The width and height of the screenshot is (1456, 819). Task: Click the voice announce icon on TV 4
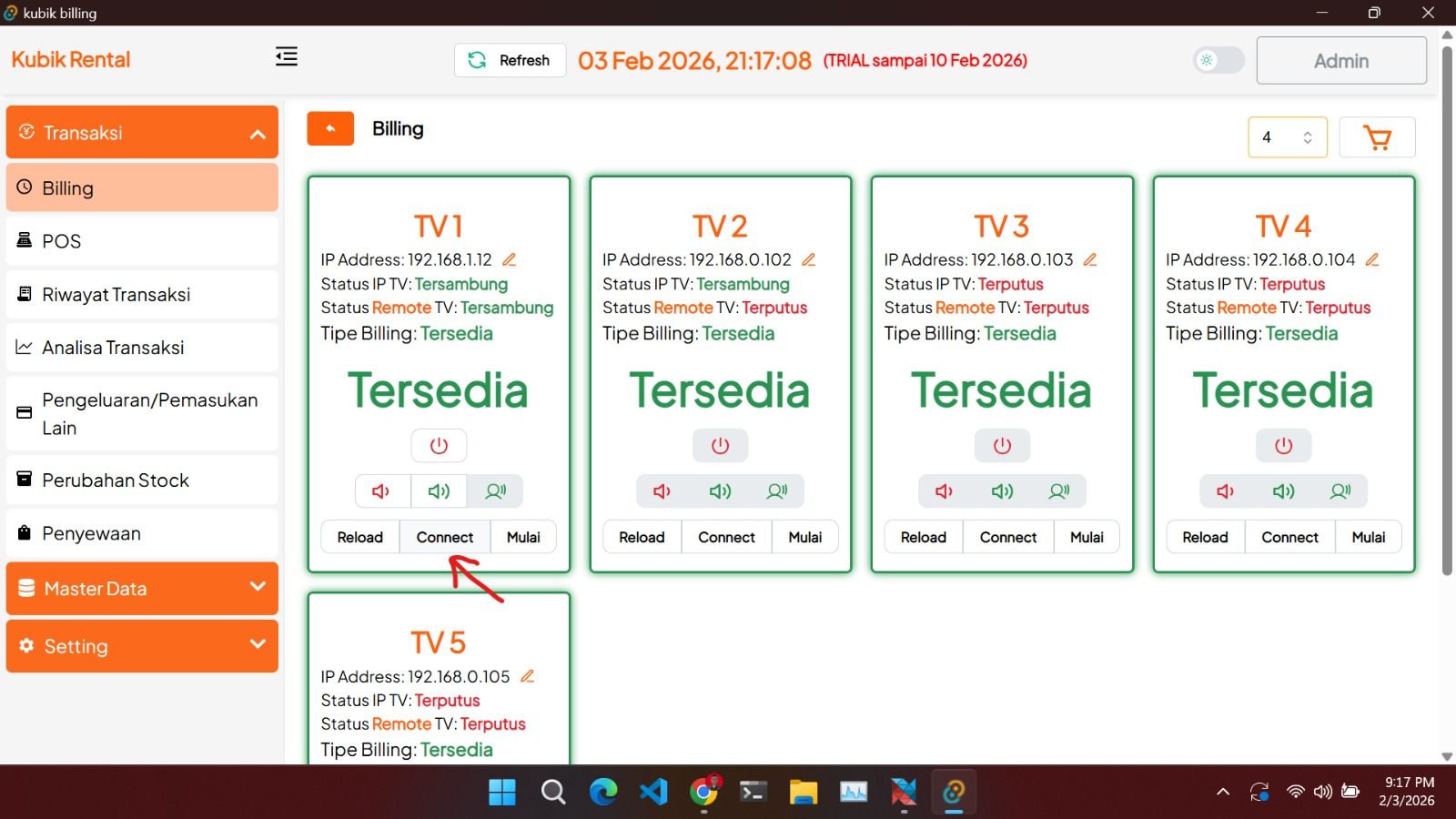(1340, 491)
